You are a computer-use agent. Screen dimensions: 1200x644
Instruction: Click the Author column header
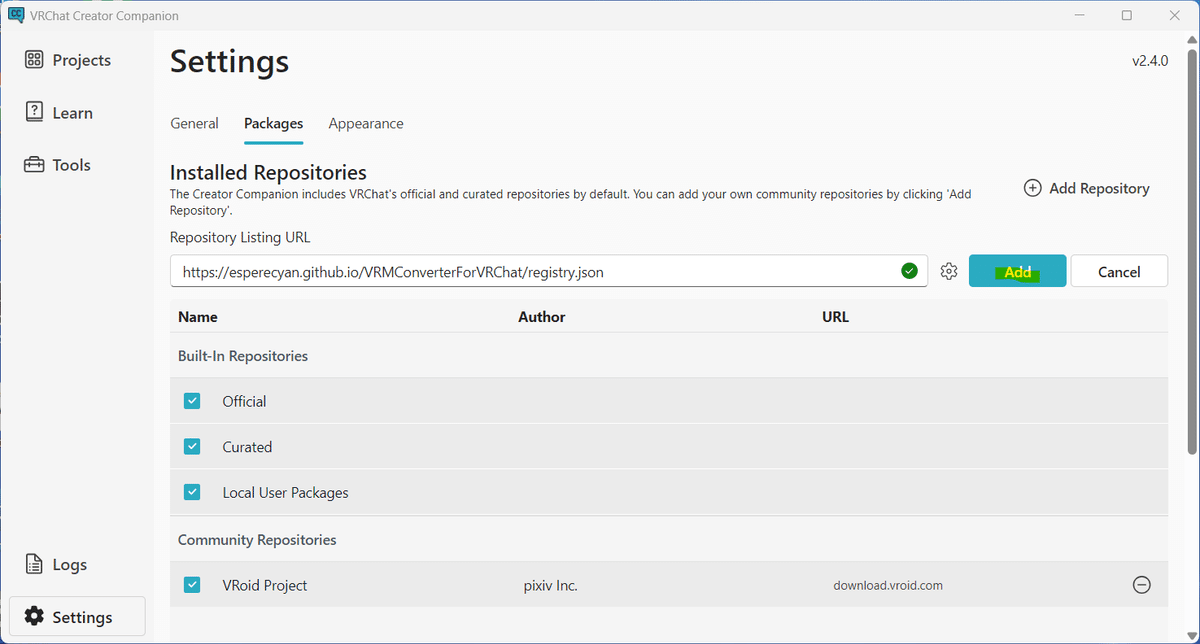pyautogui.click(x=542, y=317)
